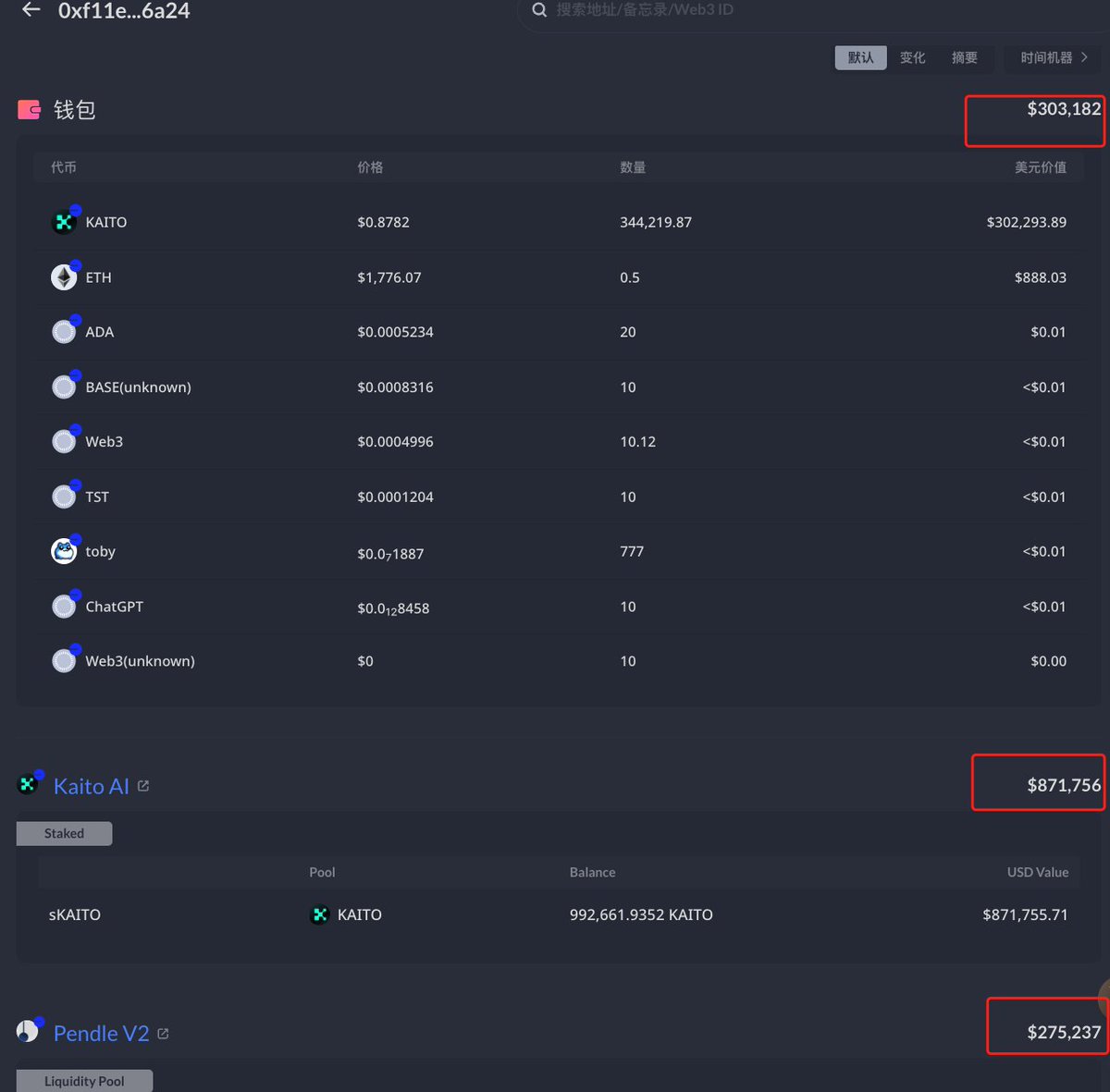The image size is (1110, 1092).
Task: Click the 数量 column header
Action: [633, 167]
